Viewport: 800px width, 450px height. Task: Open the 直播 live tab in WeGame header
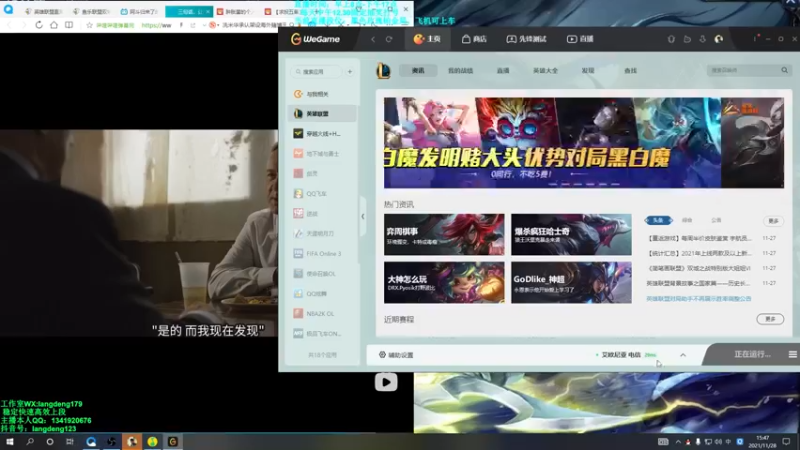click(x=580, y=39)
